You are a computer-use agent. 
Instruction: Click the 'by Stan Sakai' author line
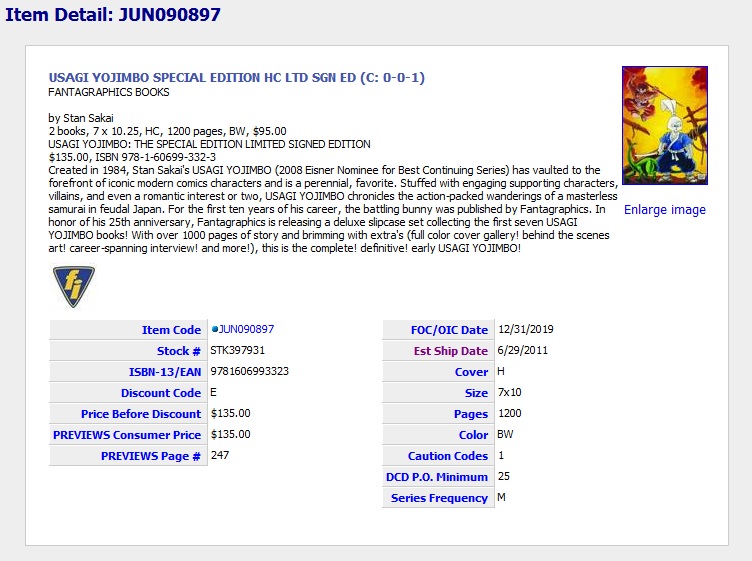click(81, 118)
